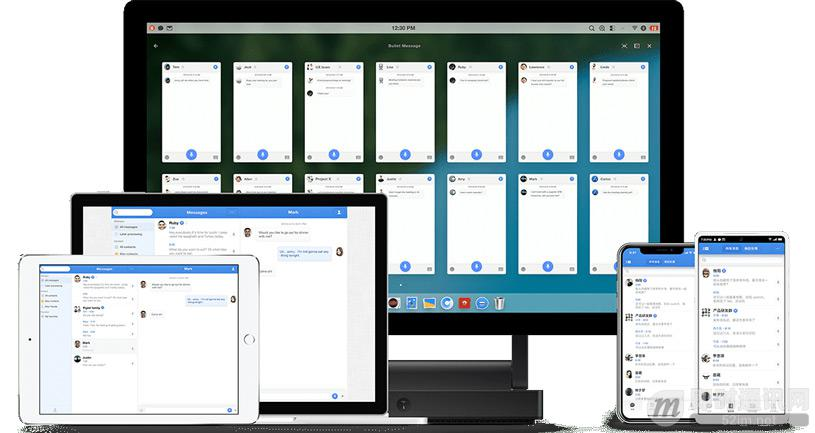The width and height of the screenshot is (815, 433).
Task: Click the Bullet Message title
Action: pos(404,46)
